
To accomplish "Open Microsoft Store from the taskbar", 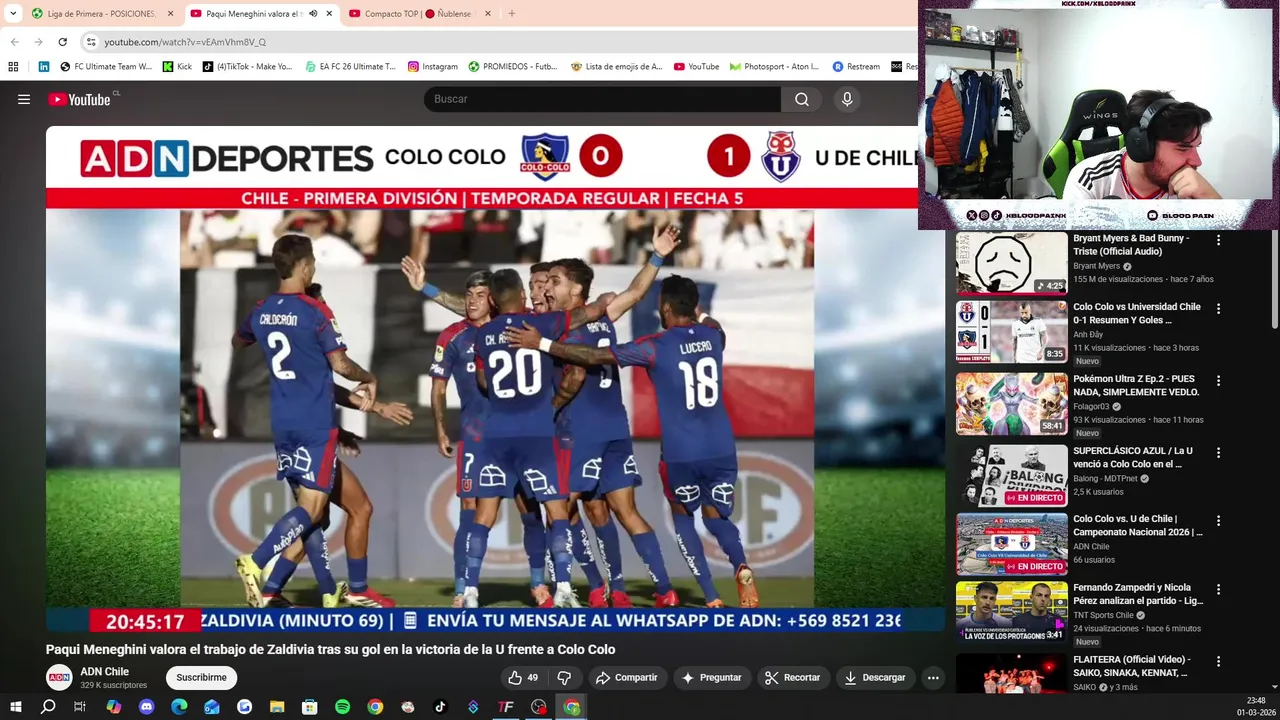I will point(310,707).
